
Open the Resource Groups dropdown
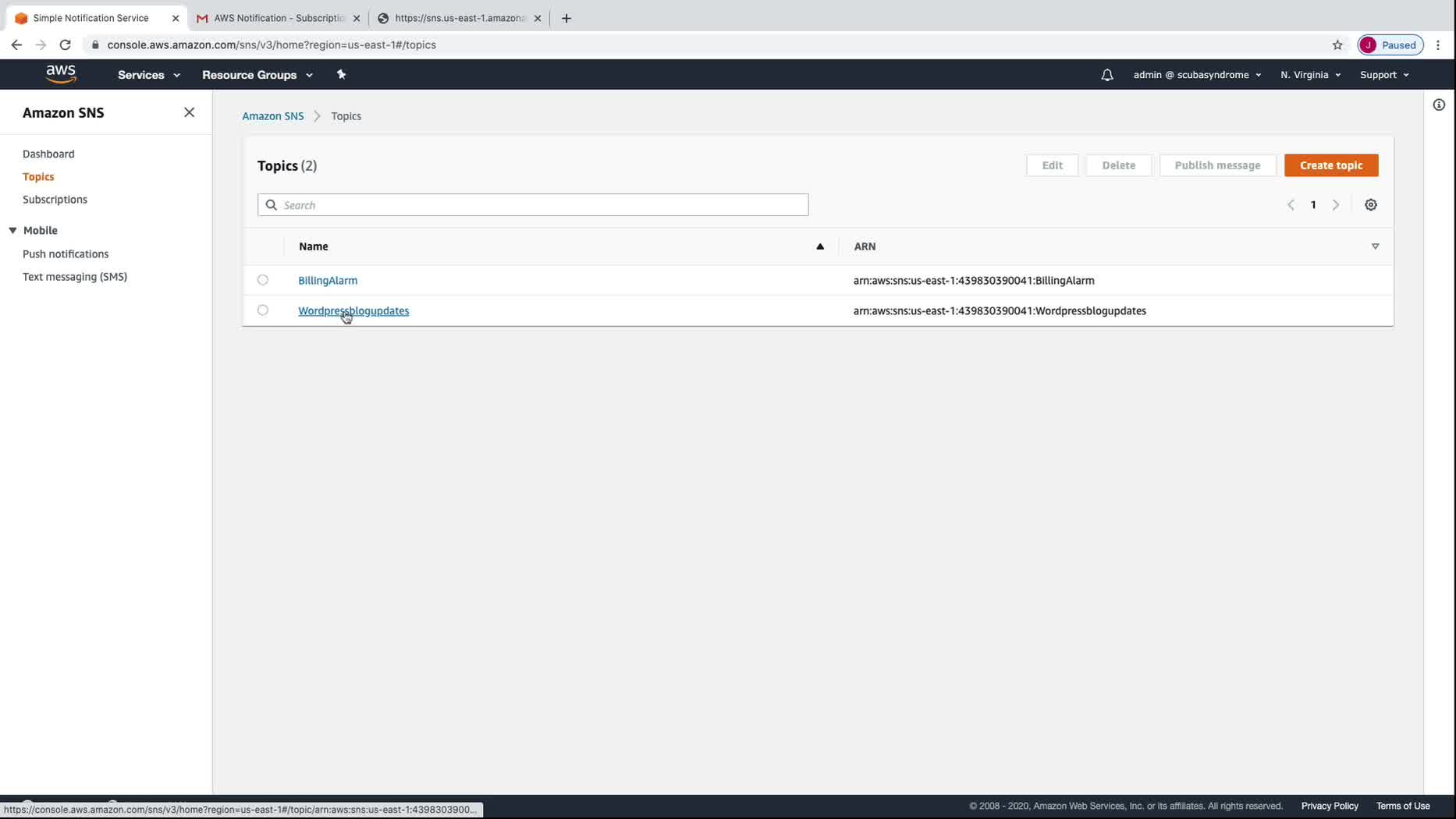257,75
